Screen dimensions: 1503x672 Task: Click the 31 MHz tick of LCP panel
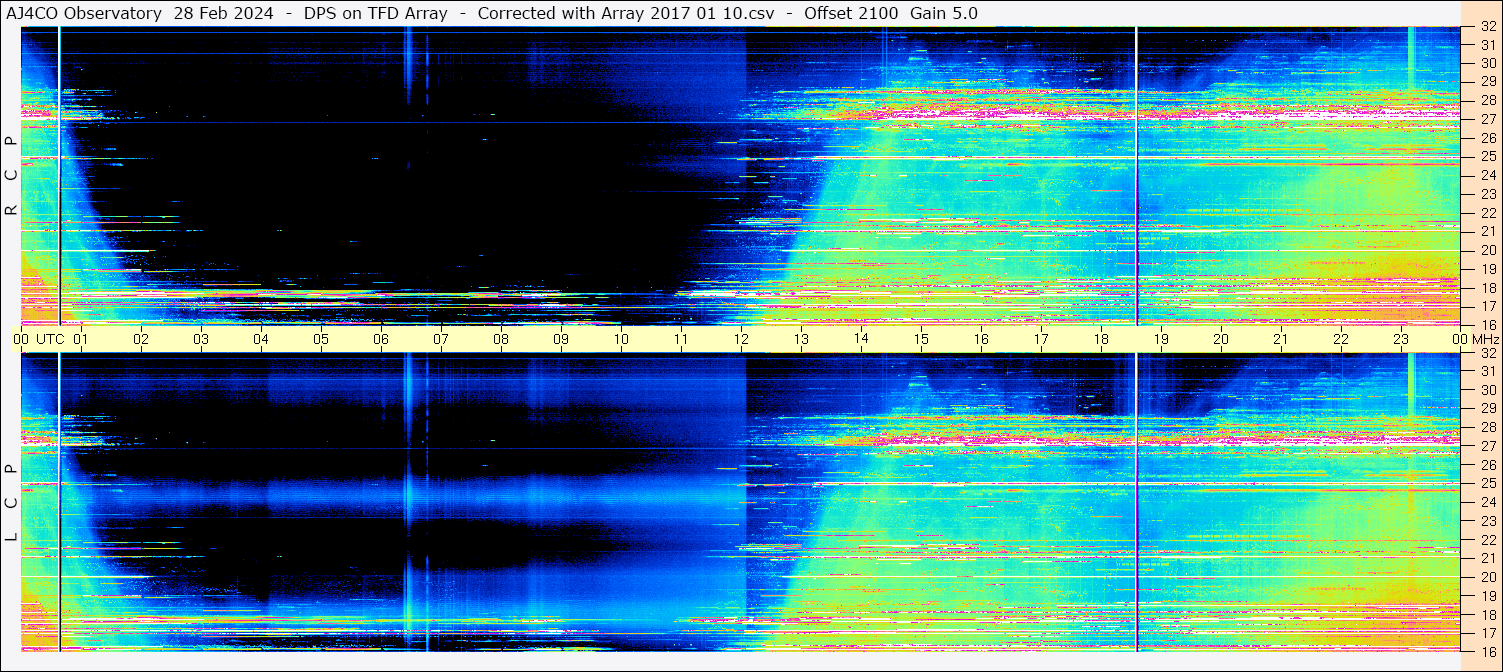coord(1487,371)
